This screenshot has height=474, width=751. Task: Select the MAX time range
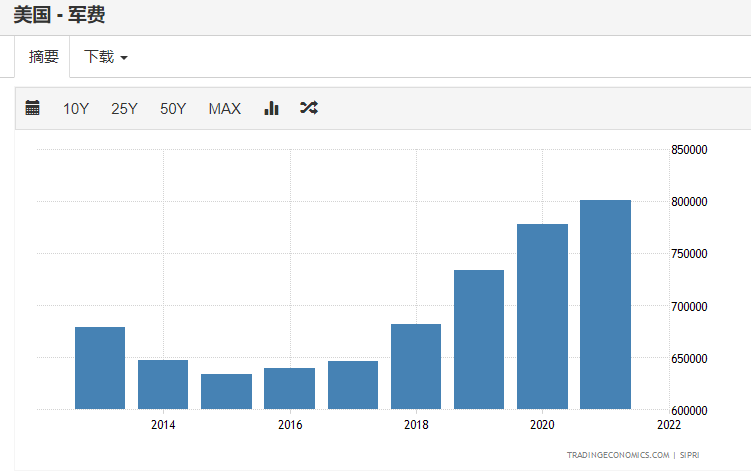pyautogui.click(x=225, y=109)
